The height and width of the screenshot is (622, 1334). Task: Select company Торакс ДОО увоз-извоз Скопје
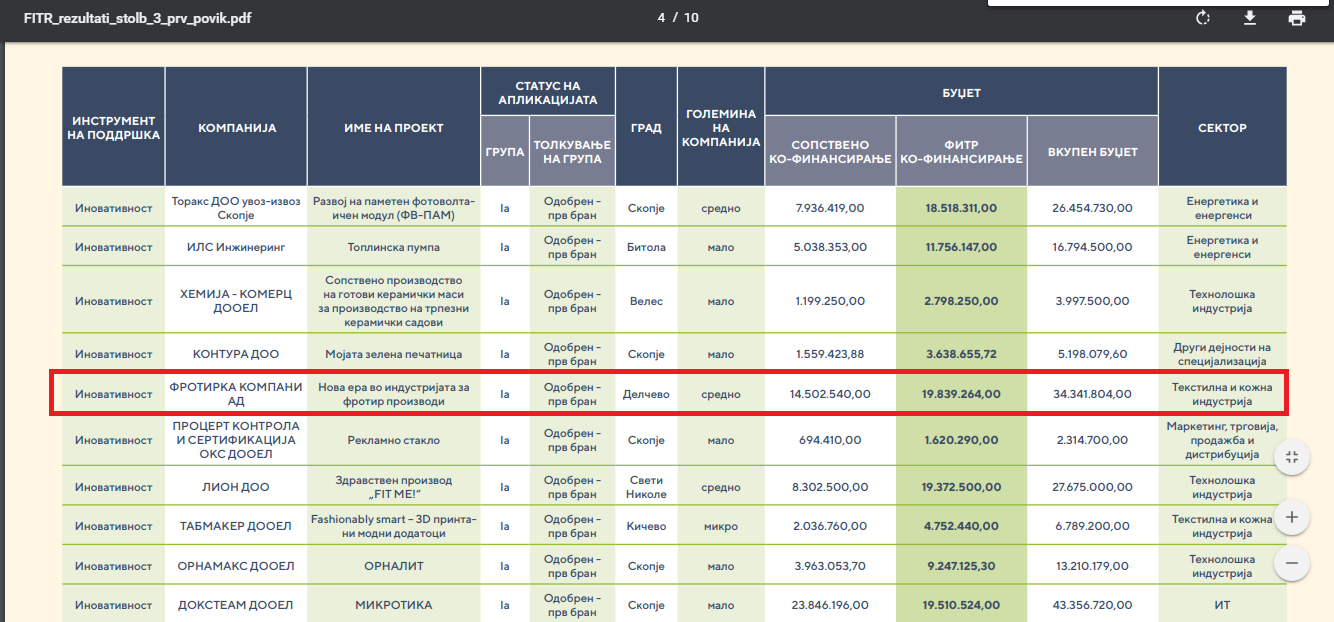[237, 208]
